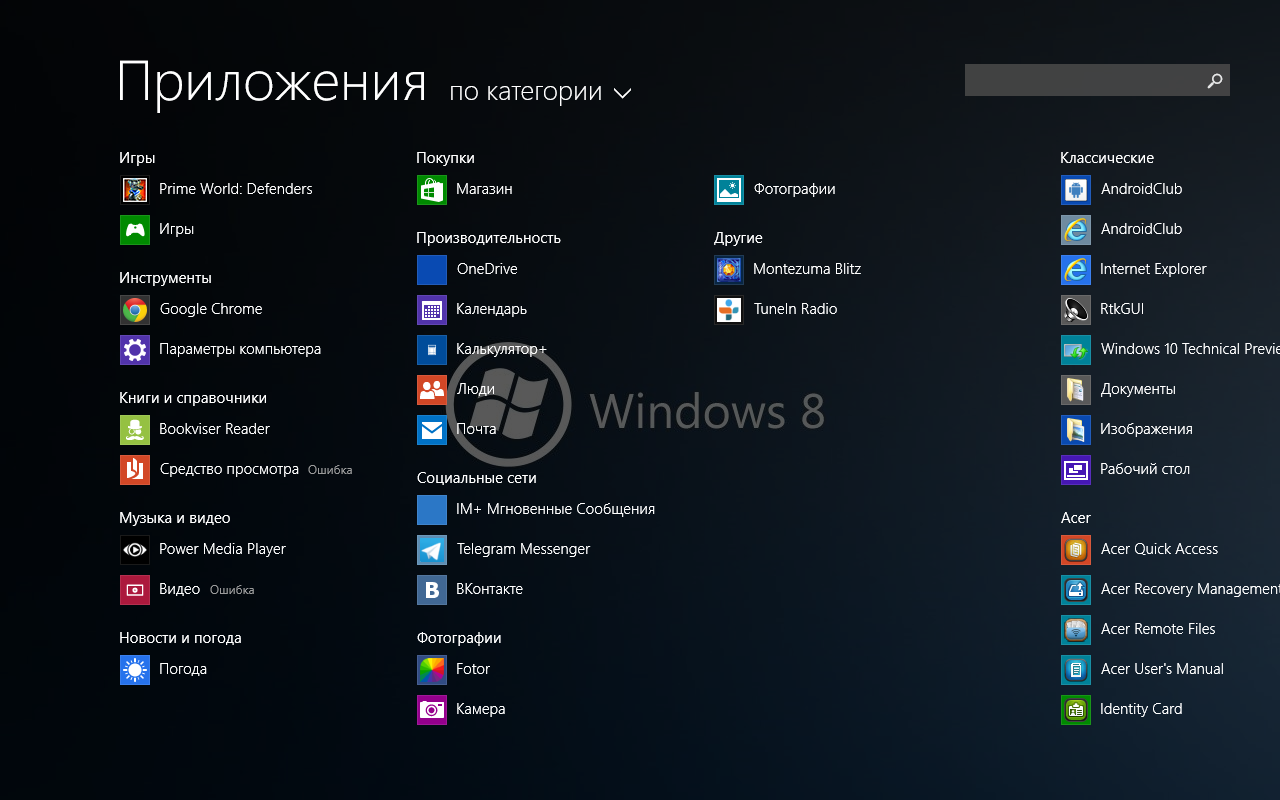1280x800 pixels.
Task: Launch the Погода weather app
Action: [x=182, y=669]
